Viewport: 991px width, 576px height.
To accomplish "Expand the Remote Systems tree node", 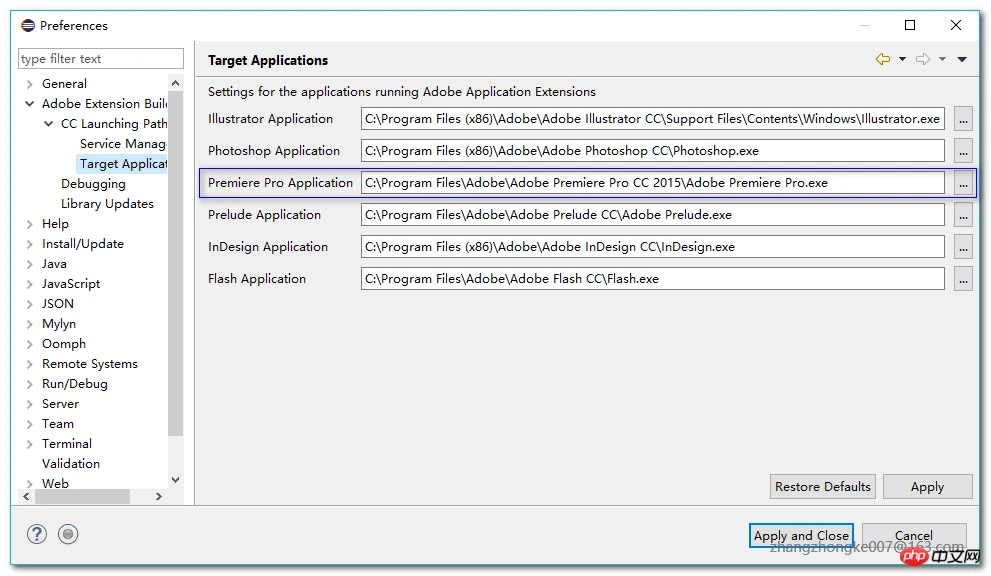I will [x=29, y=364].
